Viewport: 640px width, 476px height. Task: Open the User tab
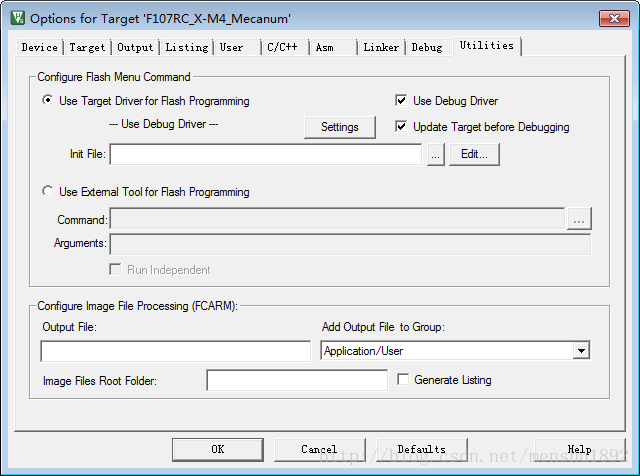[238, 47]
